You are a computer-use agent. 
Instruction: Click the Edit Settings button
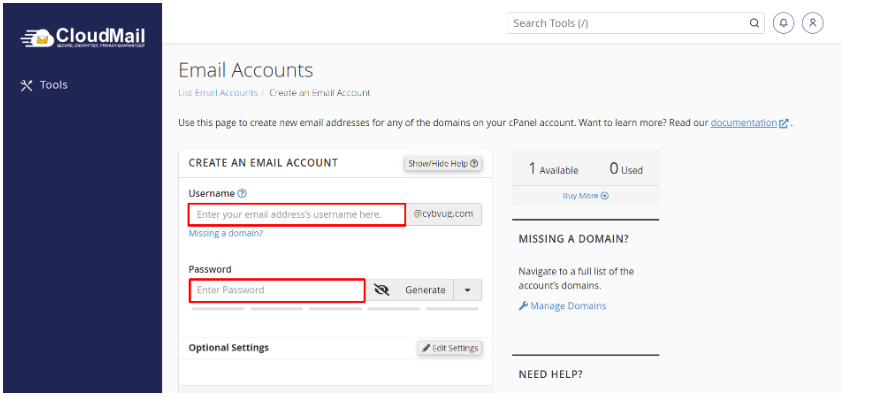click(x=450, y=348)
